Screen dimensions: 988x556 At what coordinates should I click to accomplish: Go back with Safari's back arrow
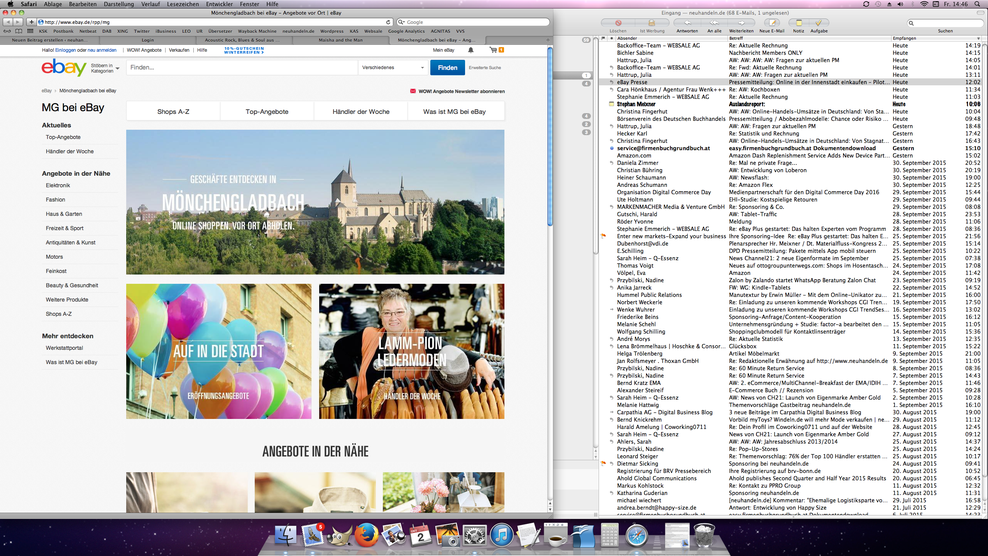[8, 22]
